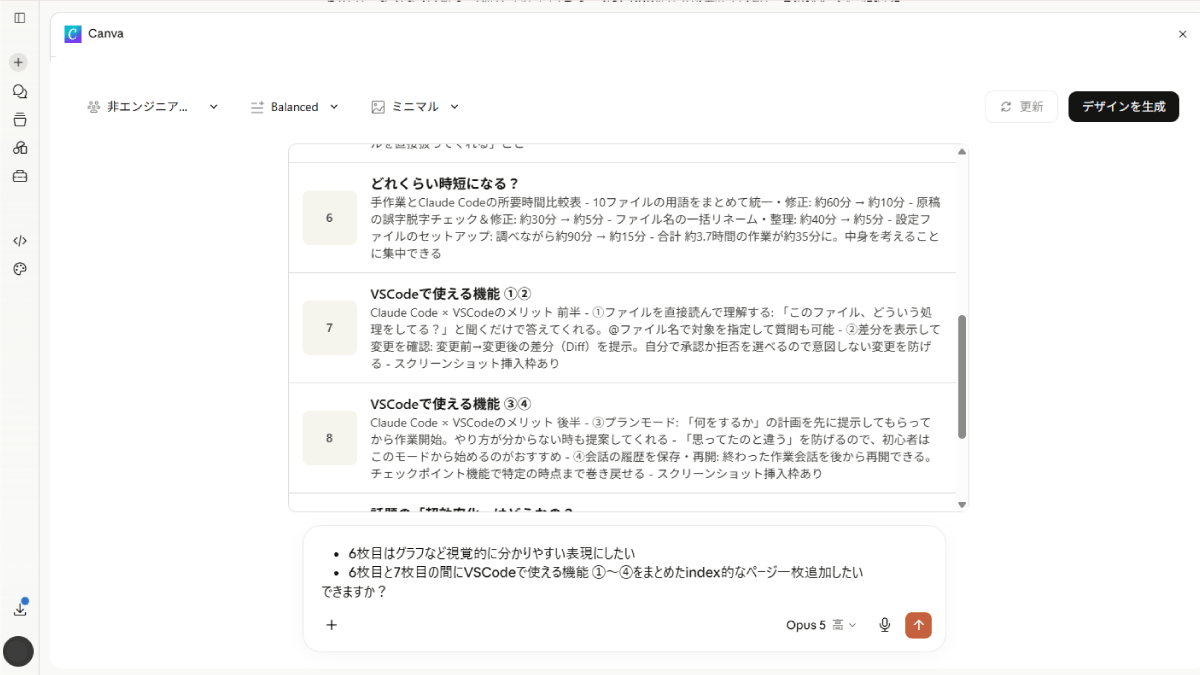Click the outline list scroll-down arrow
Viewport: 1200px width, 675px height.
(x=962, y=505)
